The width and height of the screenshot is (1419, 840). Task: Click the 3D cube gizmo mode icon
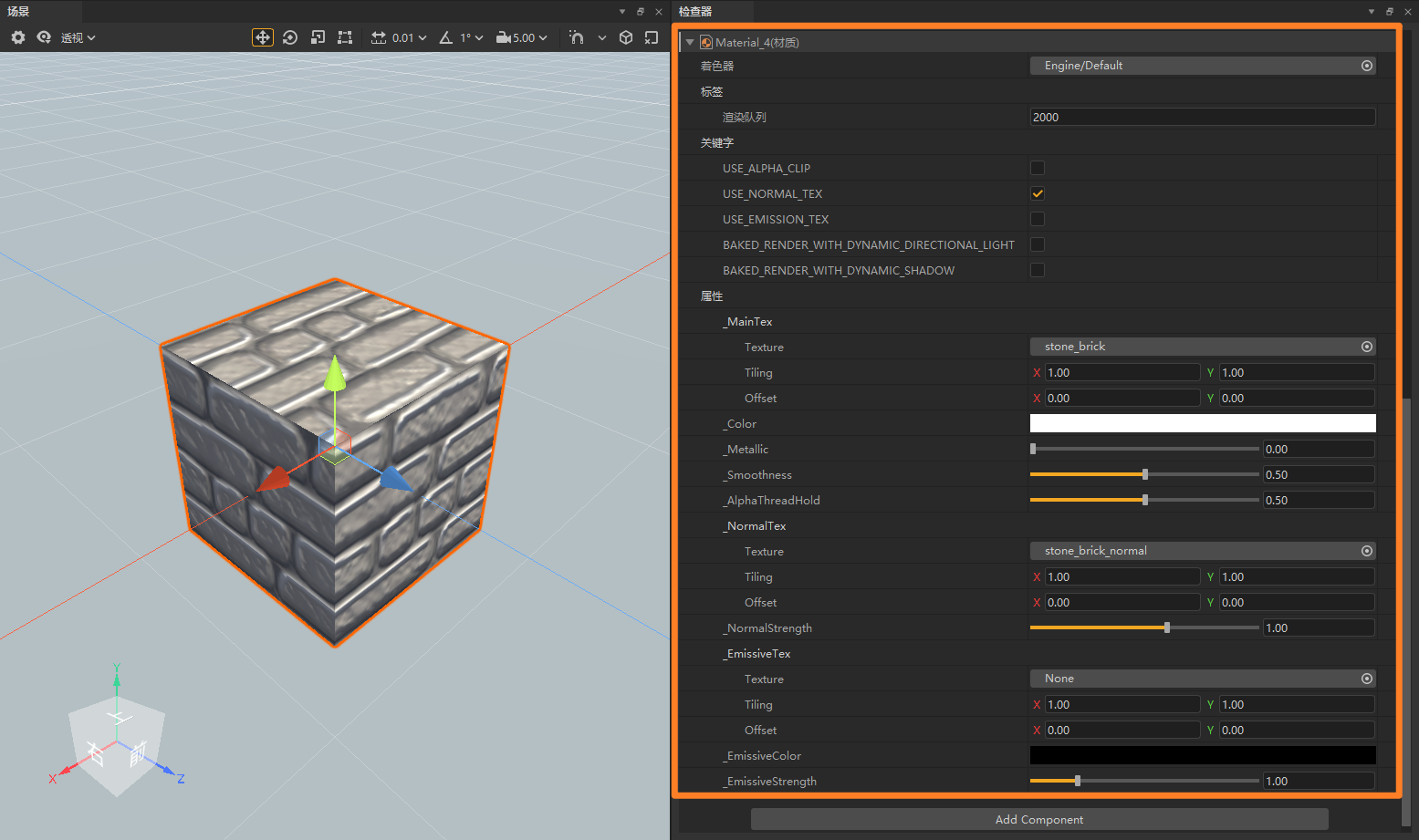[626, 37]
